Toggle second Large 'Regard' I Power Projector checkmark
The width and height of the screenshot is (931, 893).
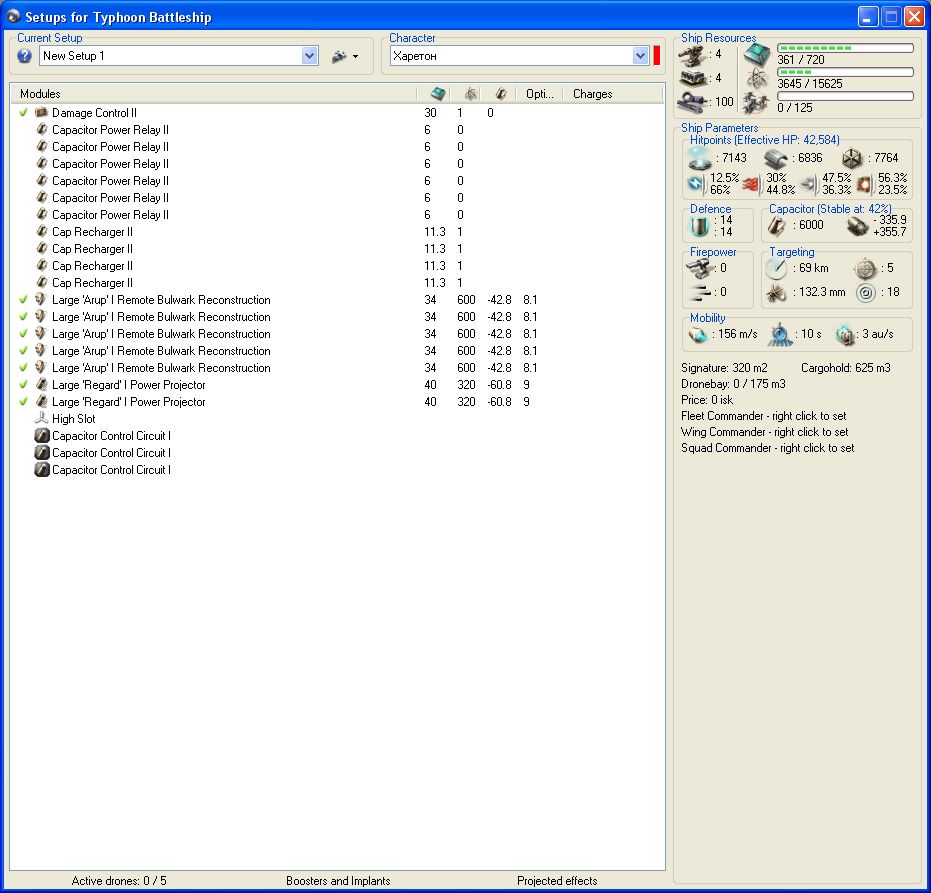(x=23, y=401)
